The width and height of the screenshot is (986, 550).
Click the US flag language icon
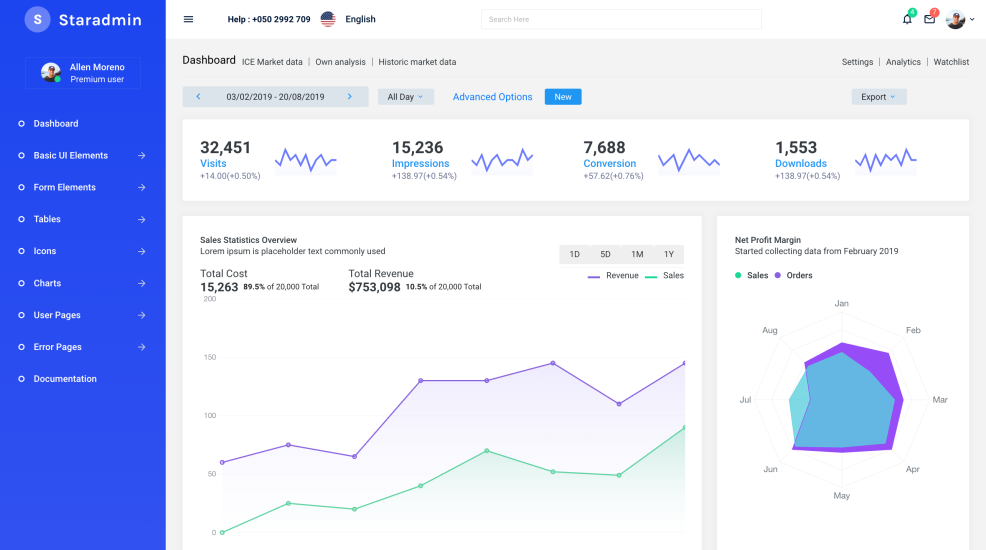click(328, 19)
